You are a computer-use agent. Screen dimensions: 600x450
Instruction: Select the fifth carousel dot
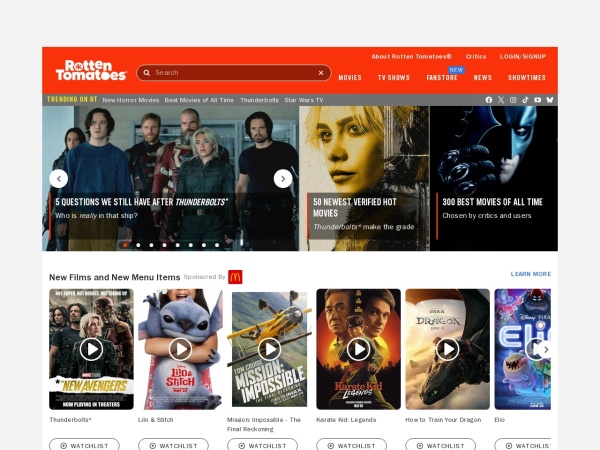click(178, 245)
